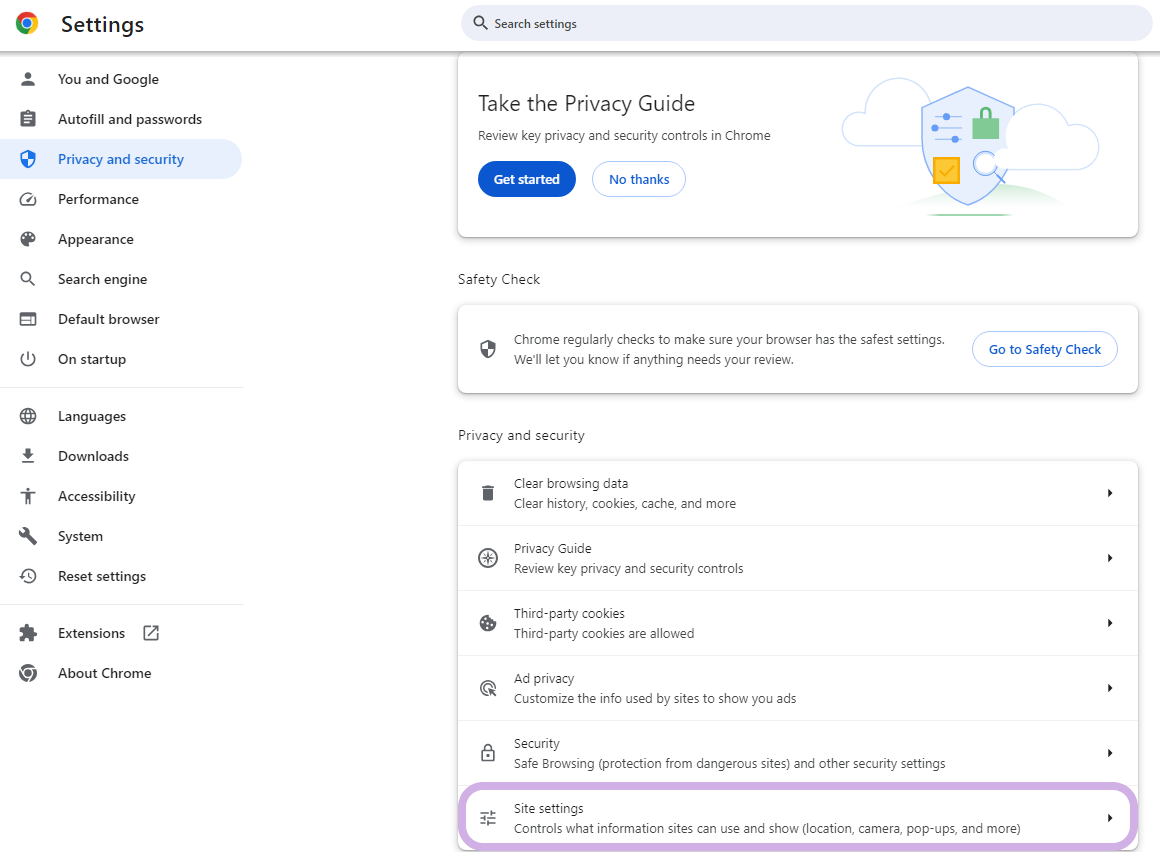Open Third-party cookies via its arrow
The height and width of the screenshot is (852, 1160).
[1110, 623]
